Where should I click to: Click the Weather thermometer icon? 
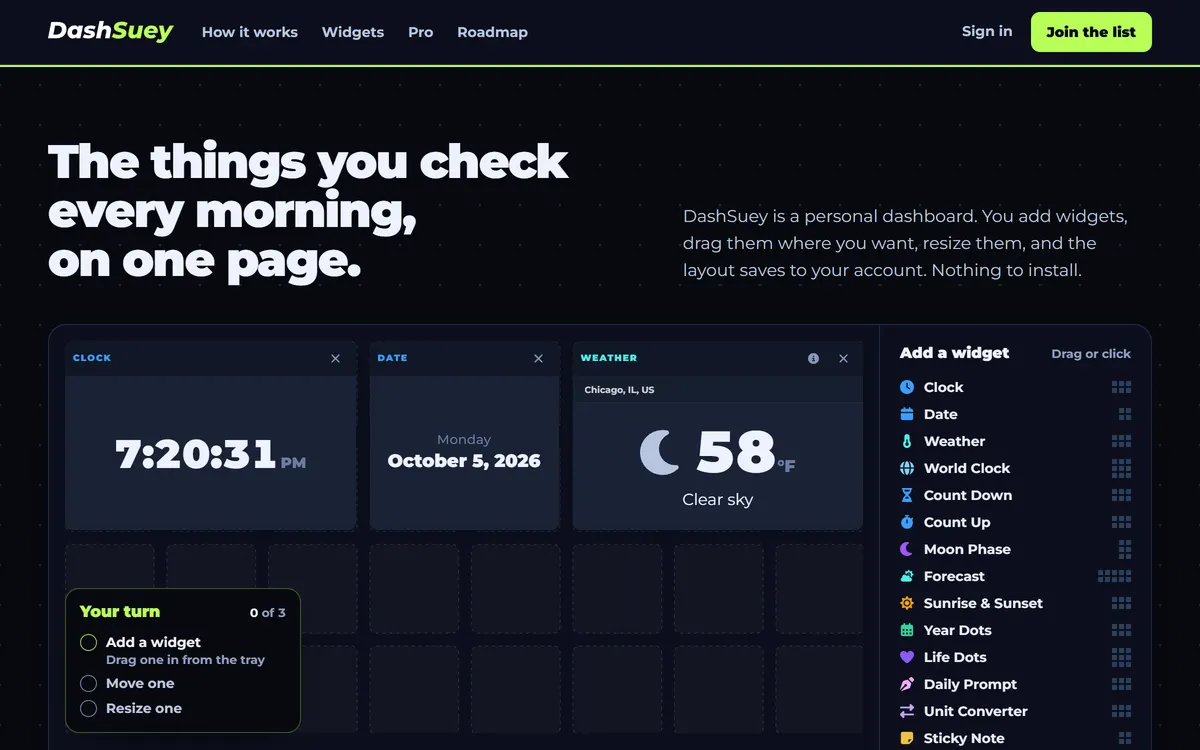pyautogui.click(x=907, y=441)
